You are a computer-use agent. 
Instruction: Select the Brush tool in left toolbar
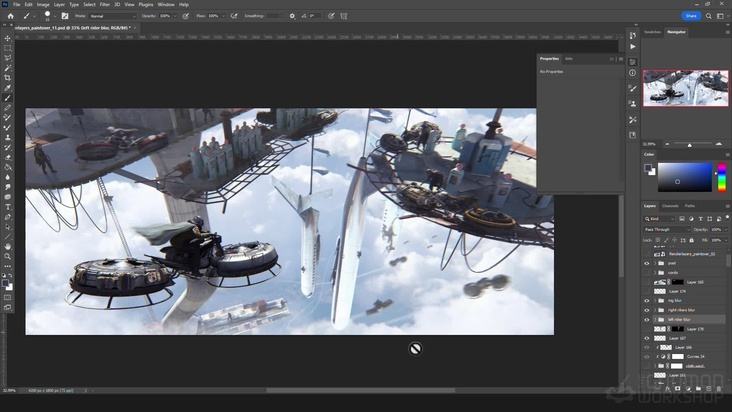7,98
